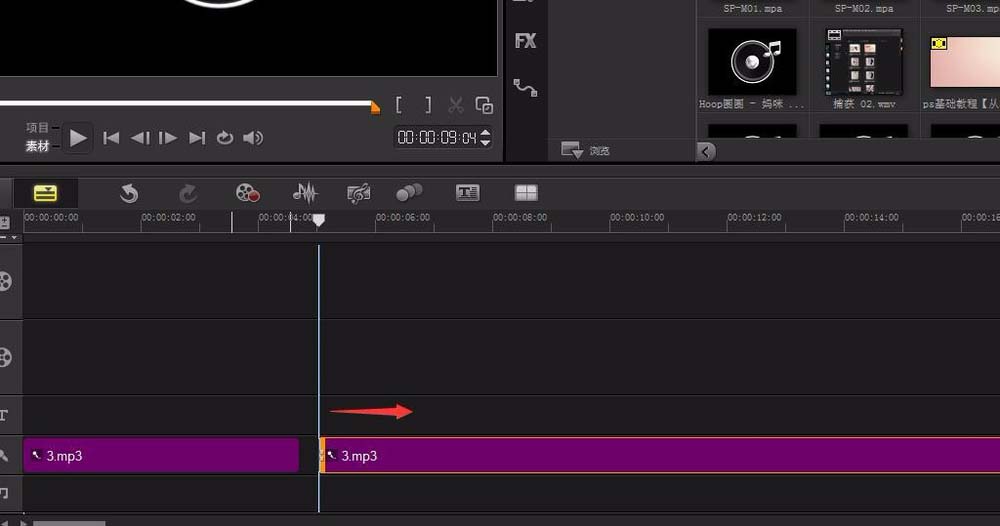Increase timecode with the up stepper arrow

(485, 133)
